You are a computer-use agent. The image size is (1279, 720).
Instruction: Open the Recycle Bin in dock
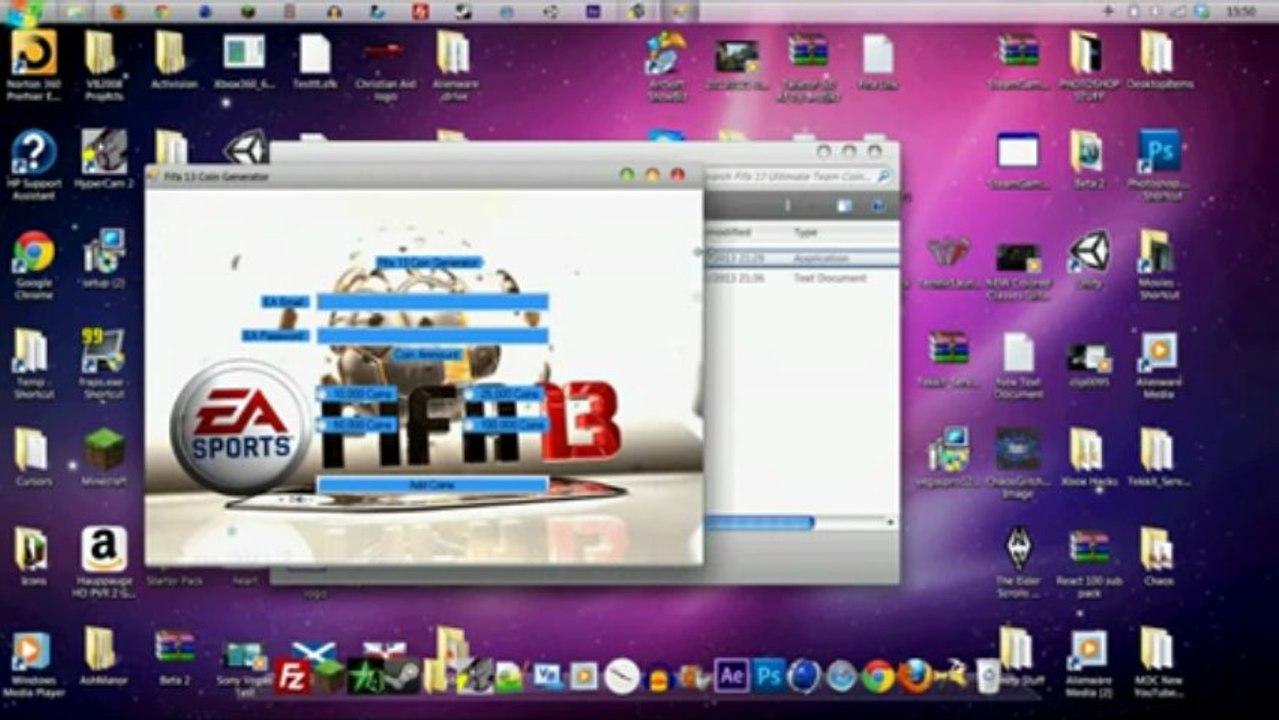click(988, 676)
